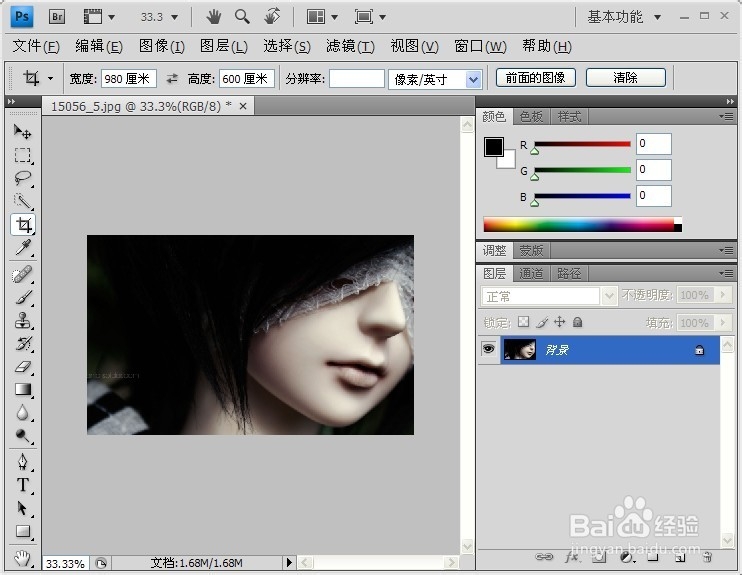Click the Hand tool in application bar
The height and width of the screenshot is (575, 742).
[x=213, y=17]
